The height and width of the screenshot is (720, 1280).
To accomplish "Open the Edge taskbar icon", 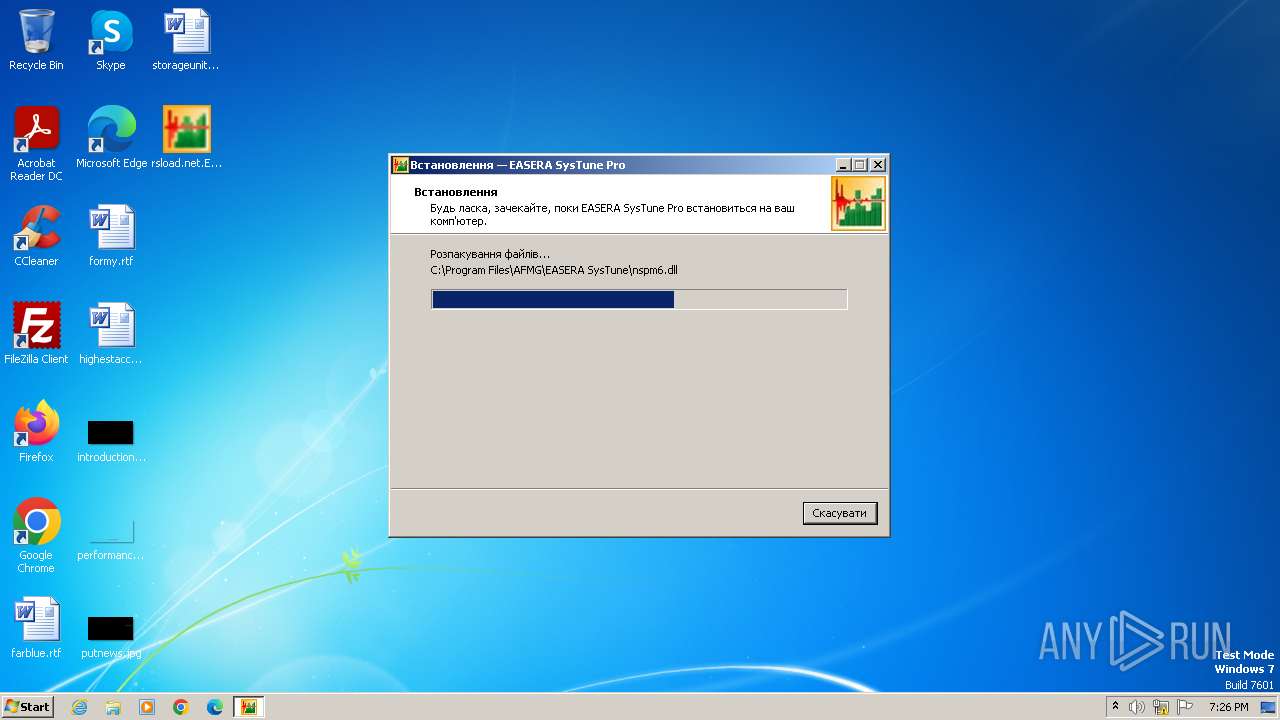I will click(x=215, y=707).
